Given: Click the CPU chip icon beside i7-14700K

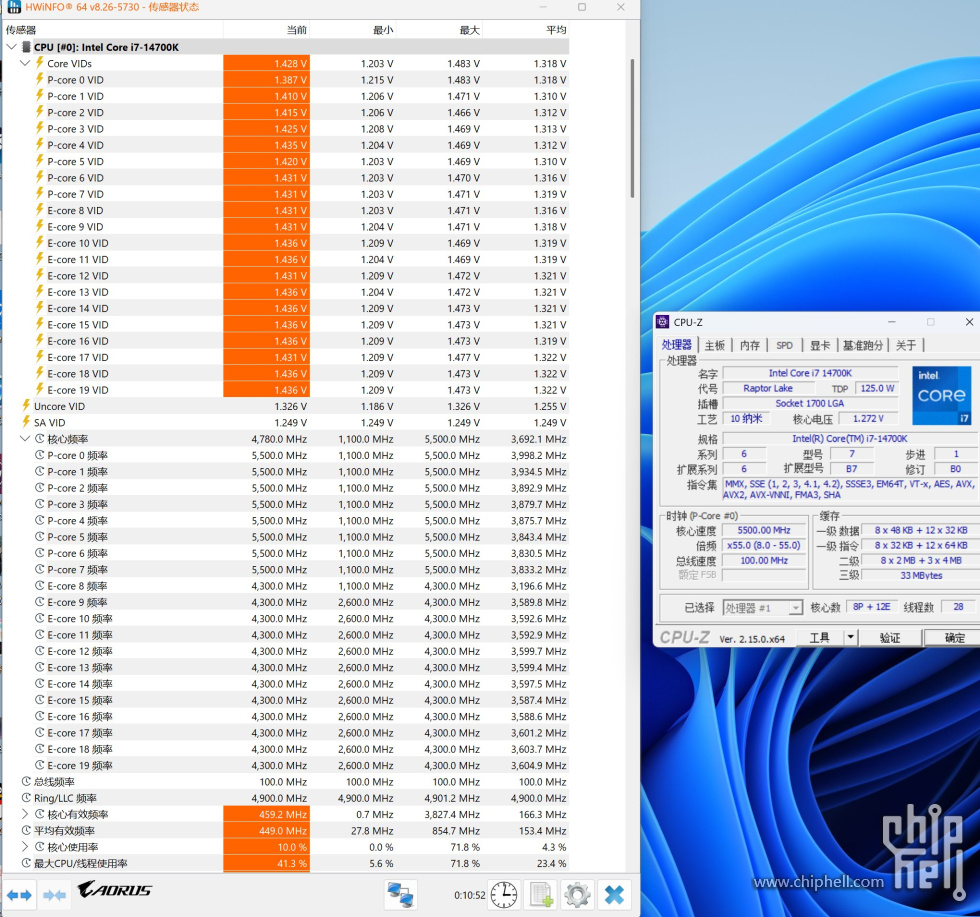Looking at the screenshot, I should (26, 47).
